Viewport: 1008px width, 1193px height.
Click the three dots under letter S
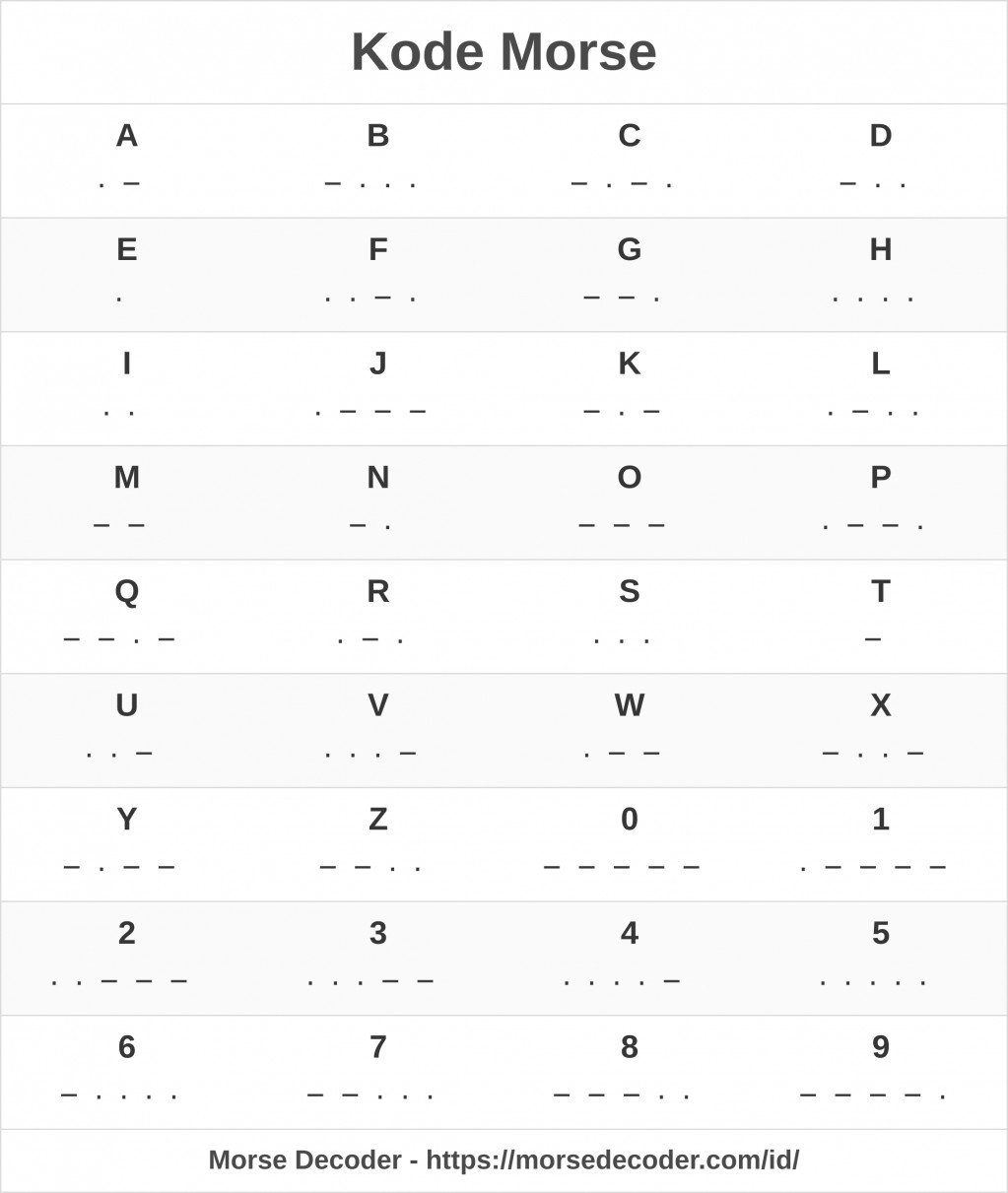622,639
